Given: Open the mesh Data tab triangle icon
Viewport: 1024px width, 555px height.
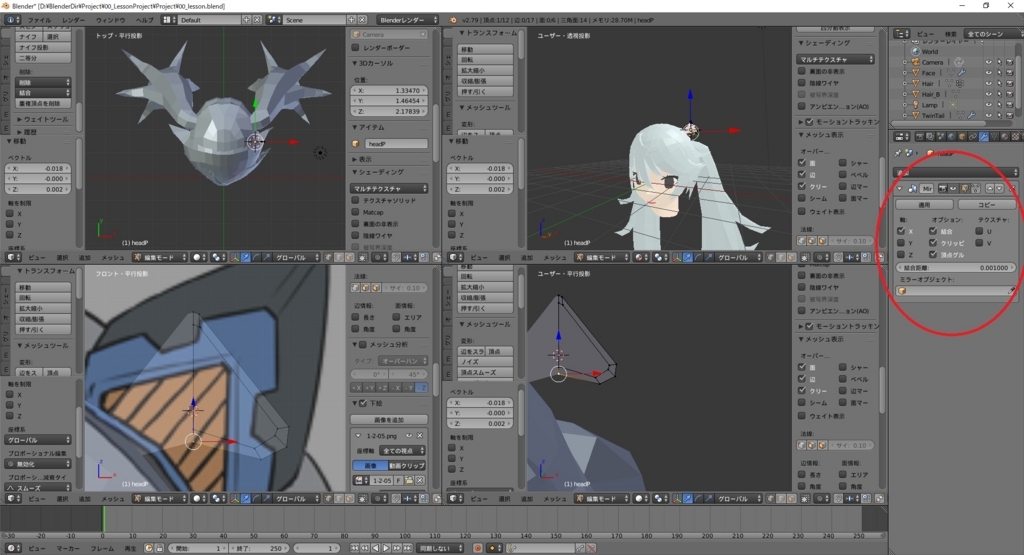Looking at the screenshot, I should pyautogui.click(x=994, y=137).
